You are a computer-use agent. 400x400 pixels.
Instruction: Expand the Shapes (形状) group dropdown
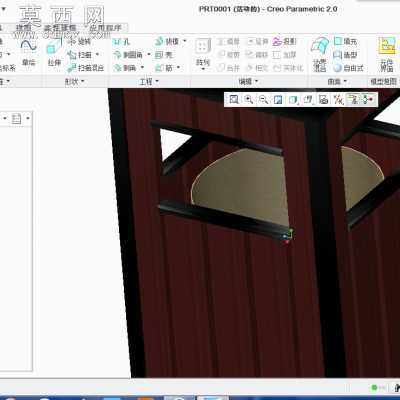tap(75, 82)
